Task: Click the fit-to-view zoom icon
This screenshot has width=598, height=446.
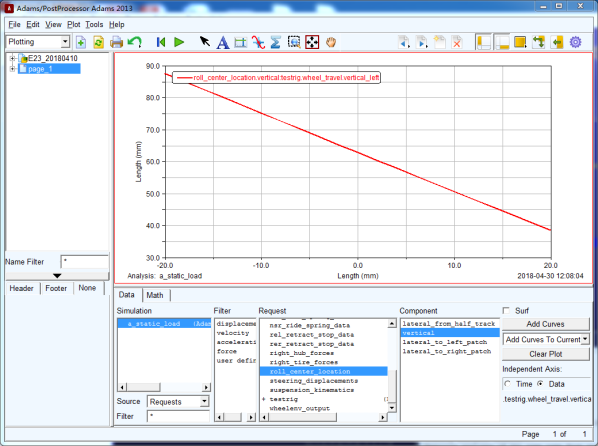Action: [312, 42]
